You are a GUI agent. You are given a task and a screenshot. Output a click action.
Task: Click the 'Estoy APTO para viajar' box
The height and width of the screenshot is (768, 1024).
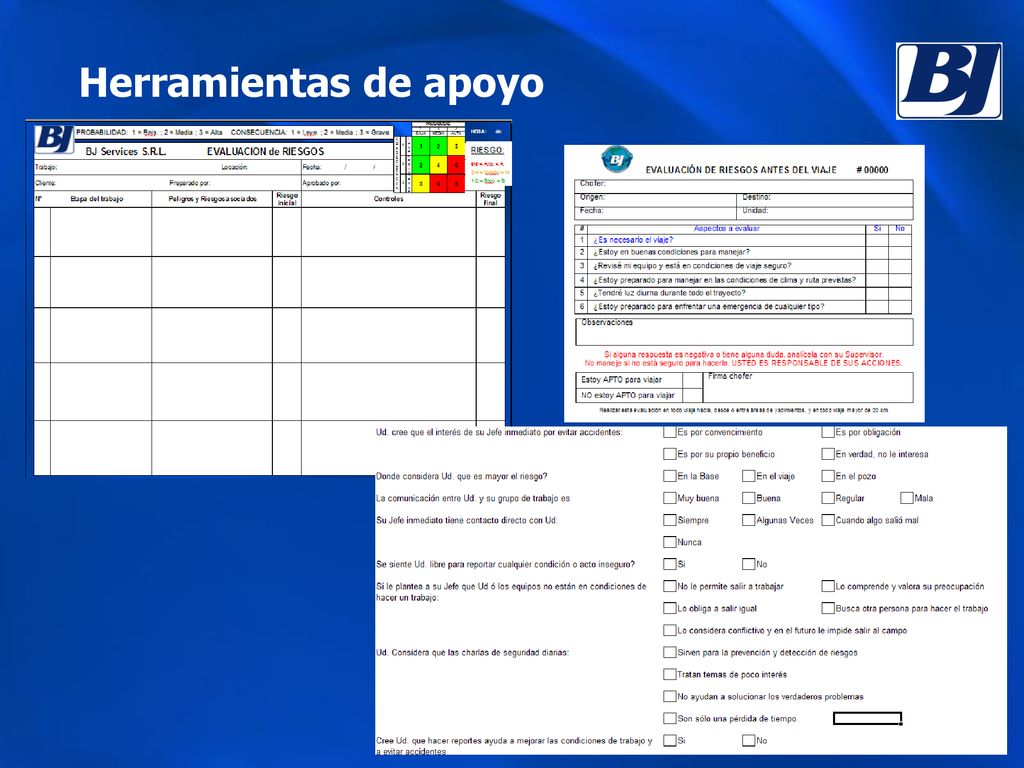tap(692, 379)
